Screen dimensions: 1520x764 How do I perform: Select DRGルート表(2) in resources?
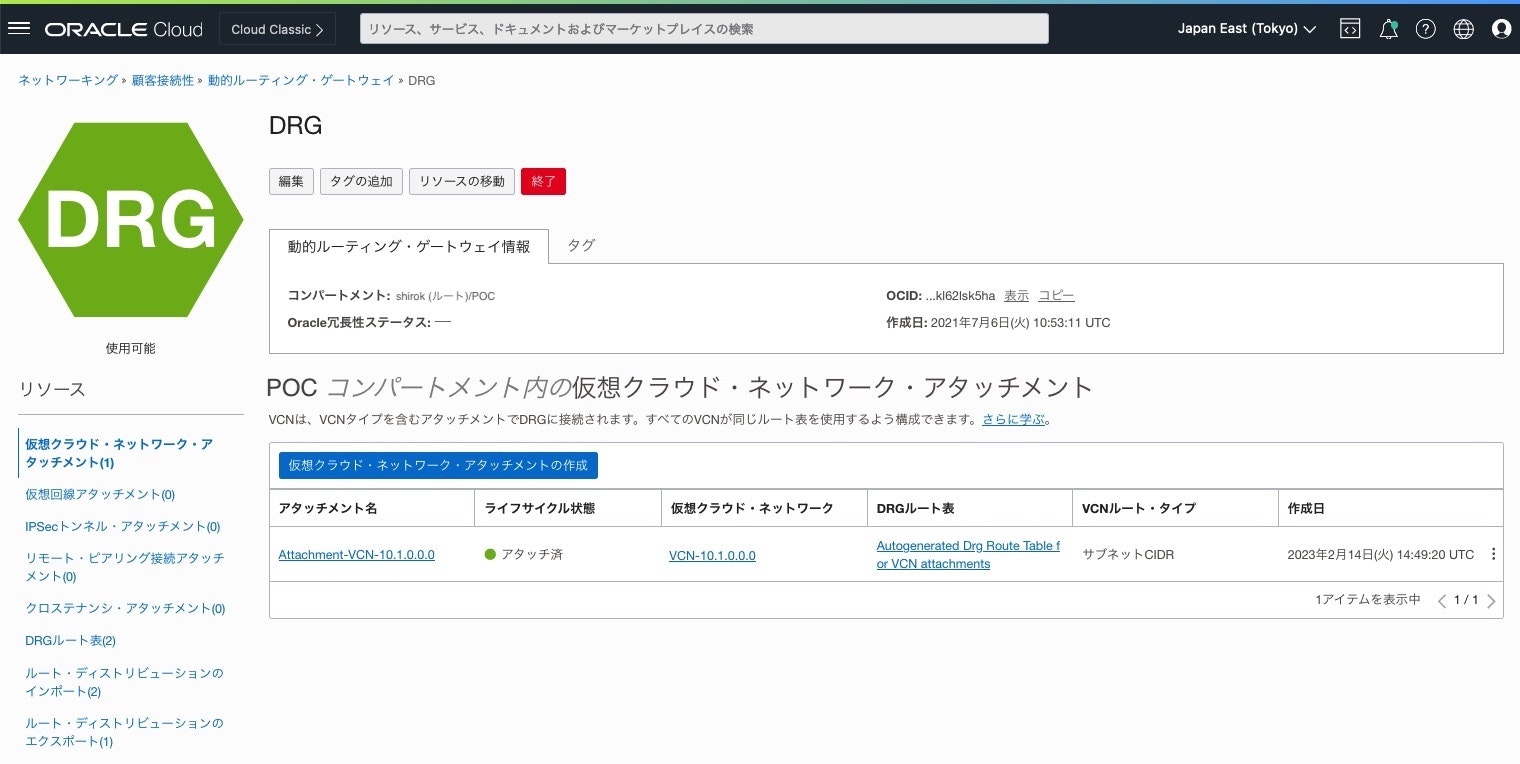(70, 640)
